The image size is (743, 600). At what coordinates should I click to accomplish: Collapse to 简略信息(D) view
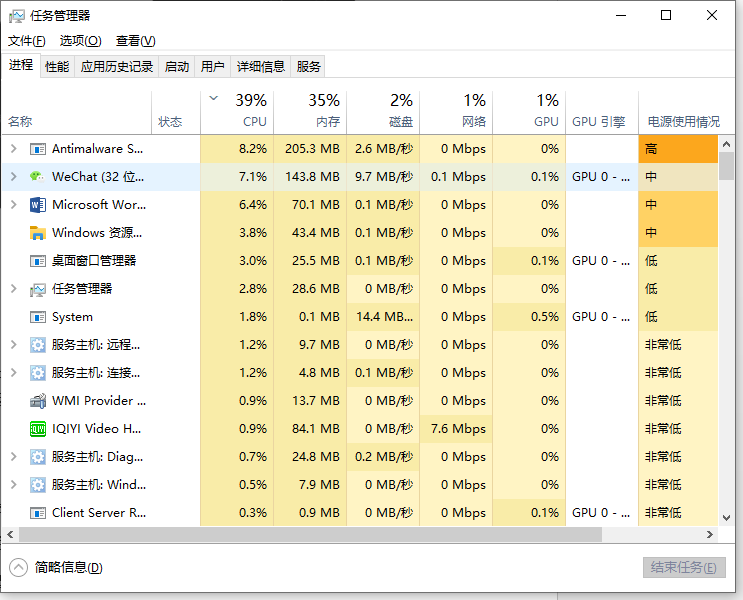point(56,567)
